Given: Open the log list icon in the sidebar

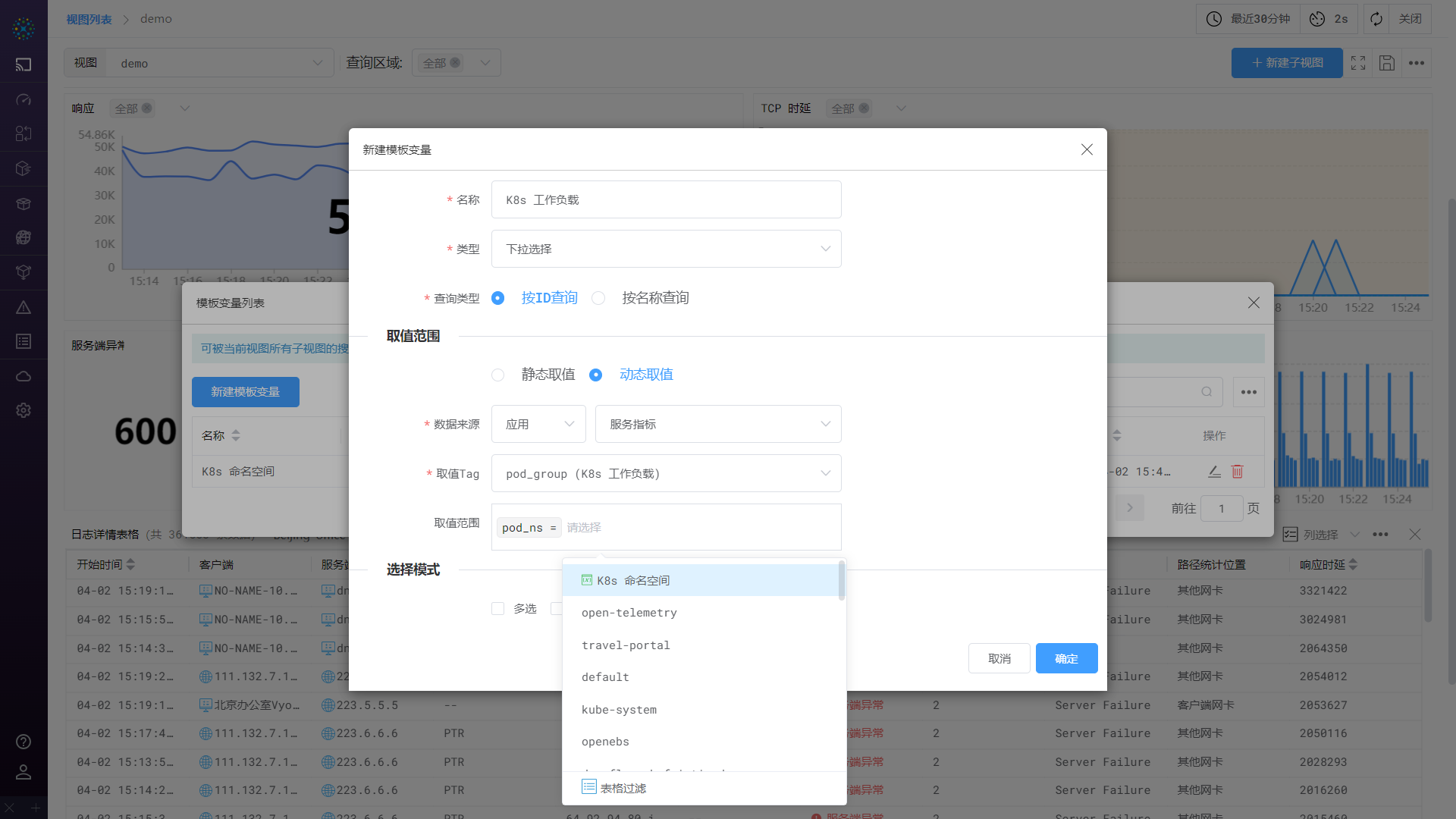Looking at the screenshot, I should [x=24, y=340].
